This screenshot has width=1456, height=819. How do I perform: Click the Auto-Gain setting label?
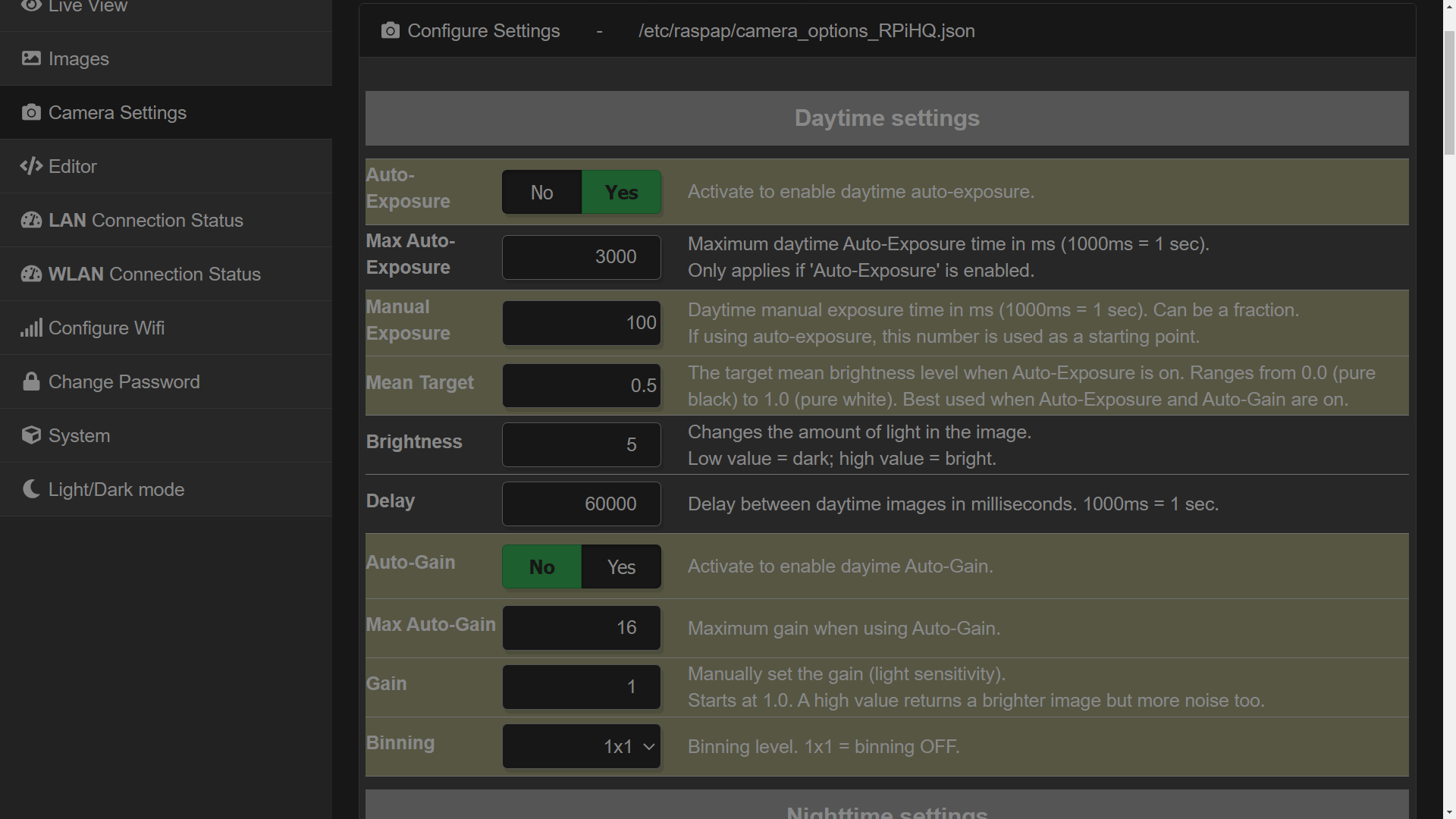point(411,562)
